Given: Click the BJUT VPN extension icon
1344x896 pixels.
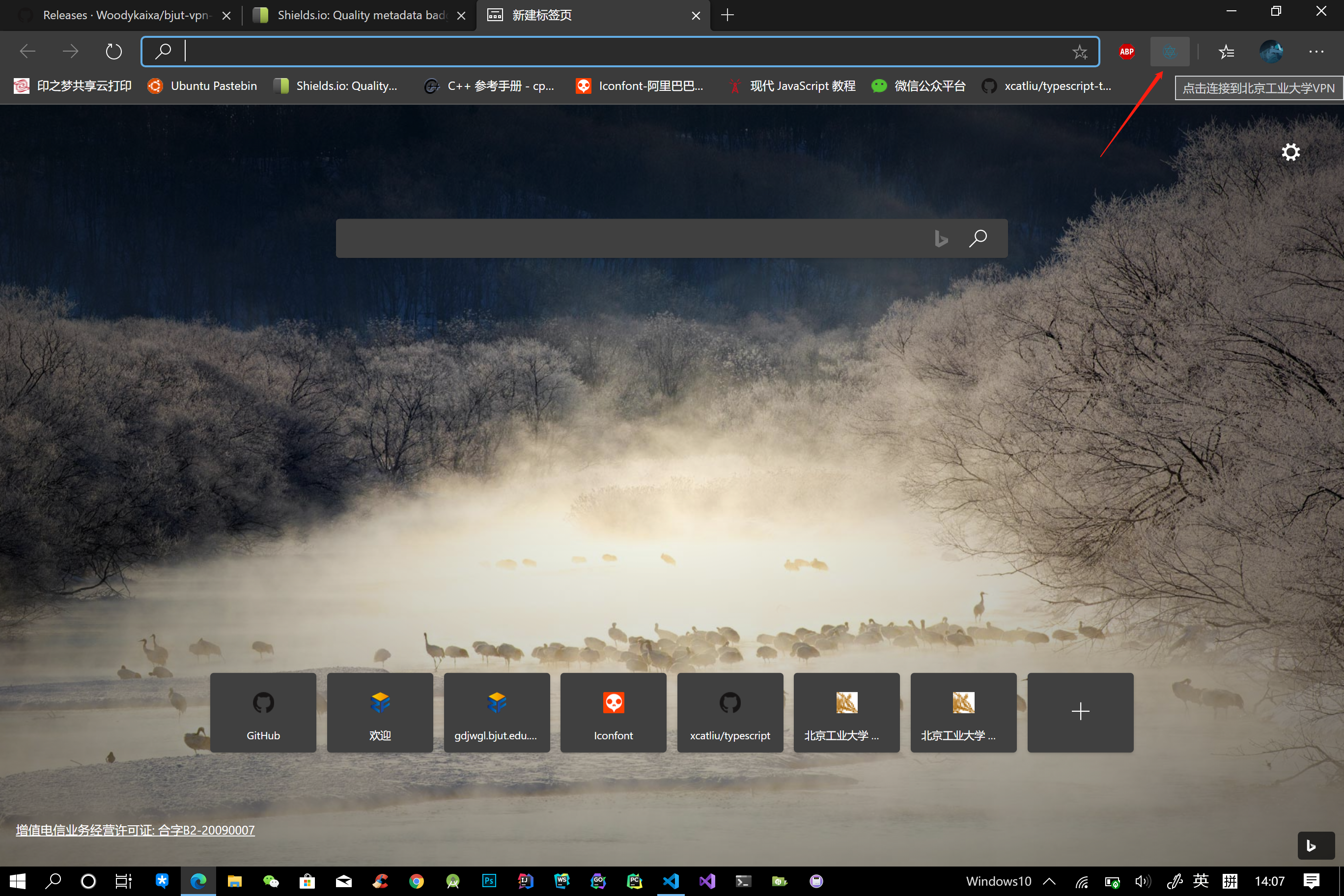Looking at the screenshot, I should pyautogui.click(x=1169, y=52).
